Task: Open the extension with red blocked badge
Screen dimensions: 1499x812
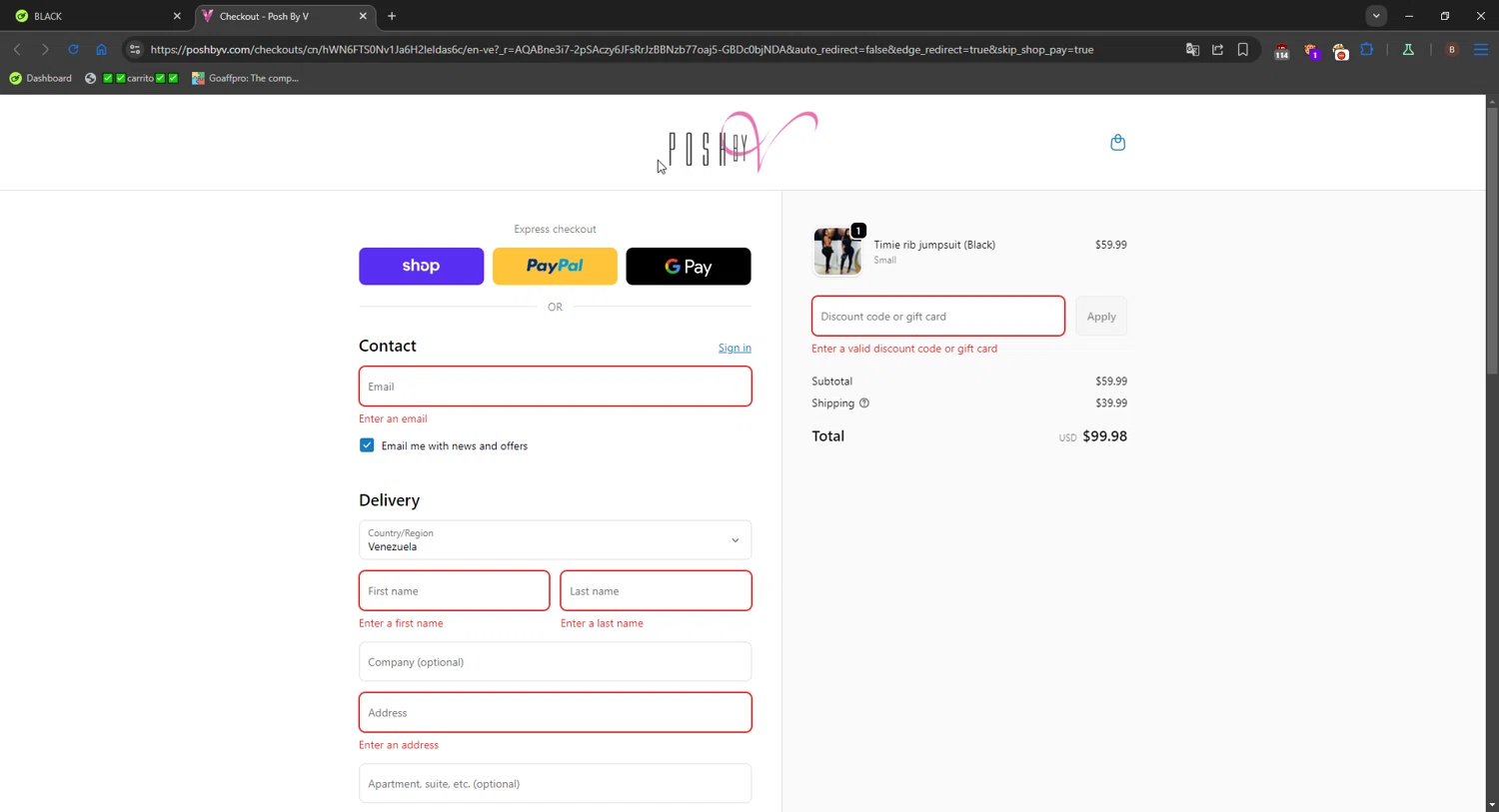Action: pyautogui.click(x=1340, y=50)
